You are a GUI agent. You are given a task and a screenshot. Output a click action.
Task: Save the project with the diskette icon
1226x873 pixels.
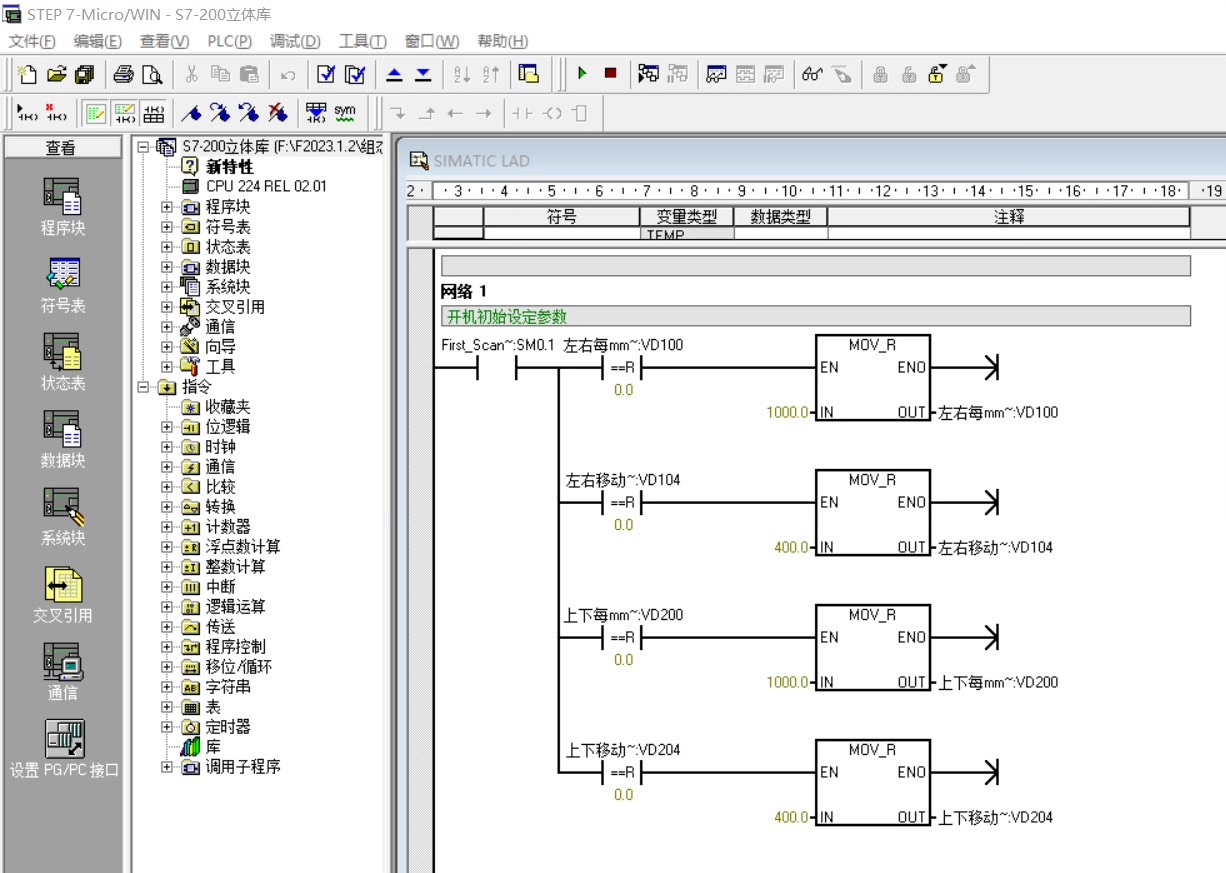[84, 74]
